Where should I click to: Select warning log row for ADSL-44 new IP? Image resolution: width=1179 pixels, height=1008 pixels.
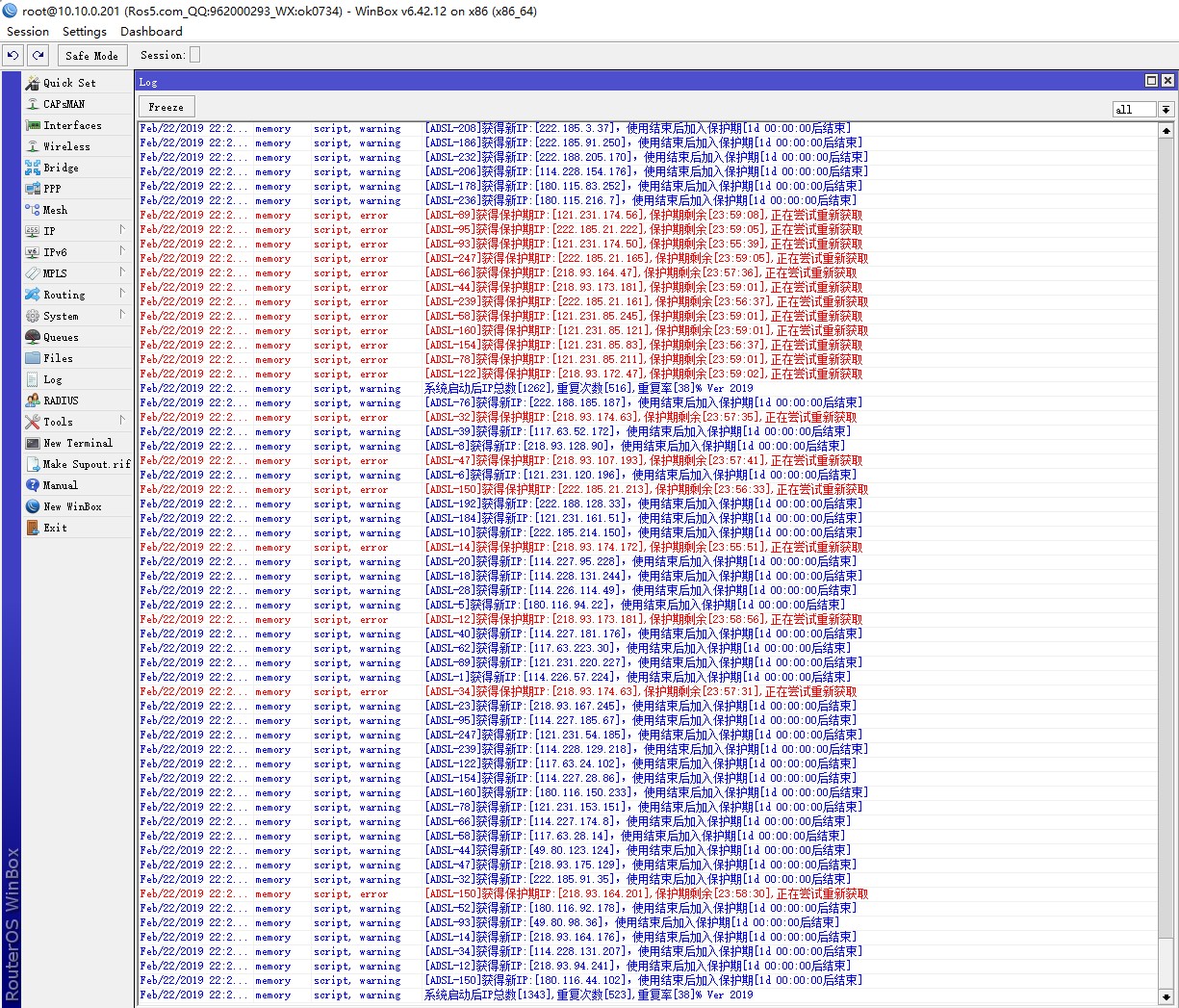click(x=648, y=850)
